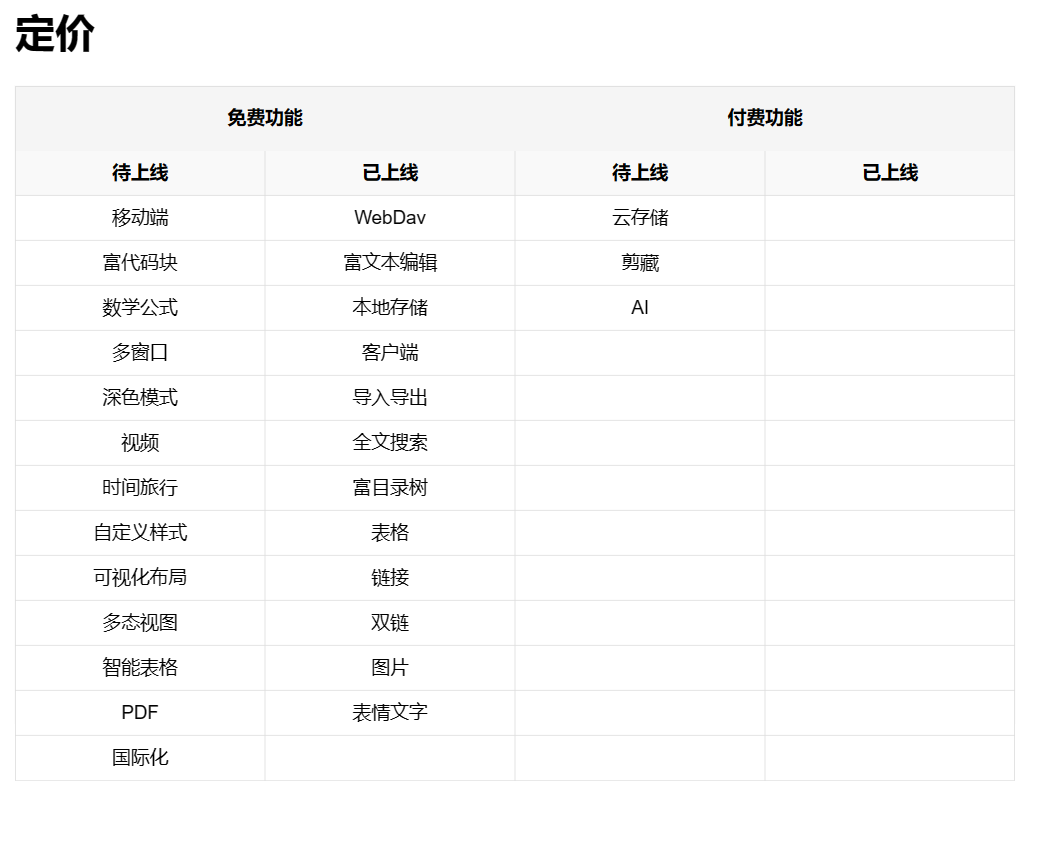This screenshot has height=859, width=1039.
Task: Select the 免费功能 column group header
Action: (x=265, y=118)
